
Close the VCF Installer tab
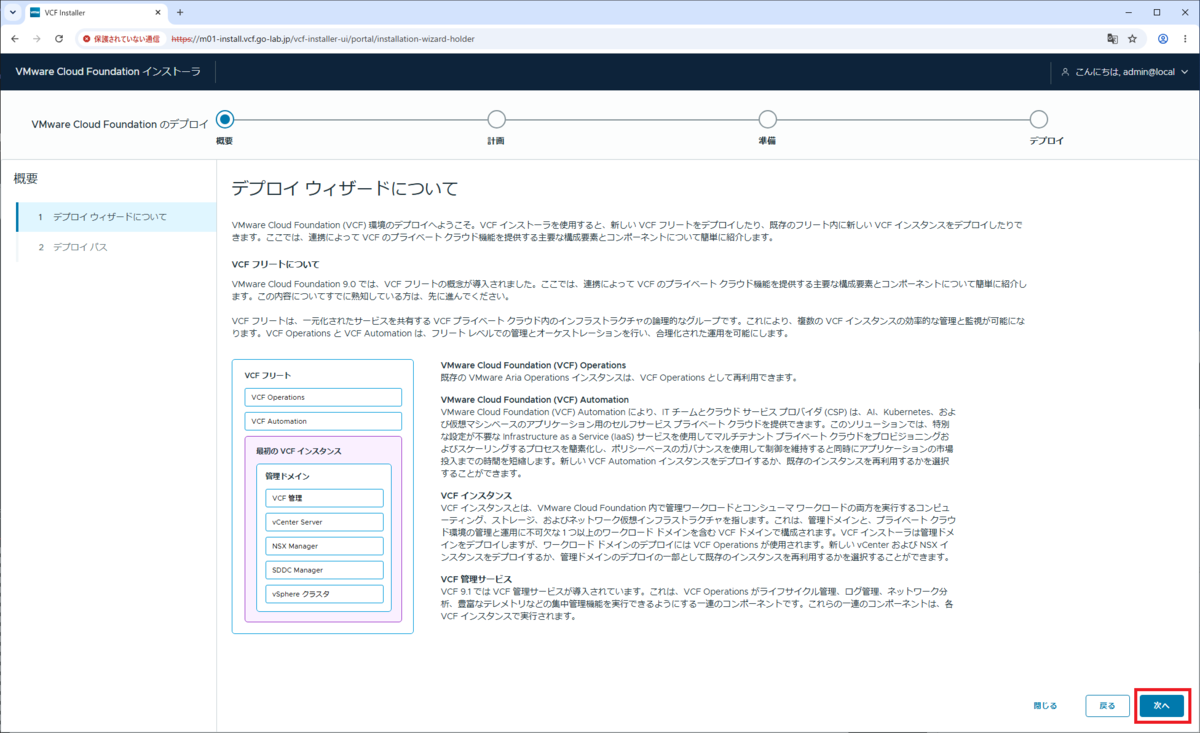156,12
